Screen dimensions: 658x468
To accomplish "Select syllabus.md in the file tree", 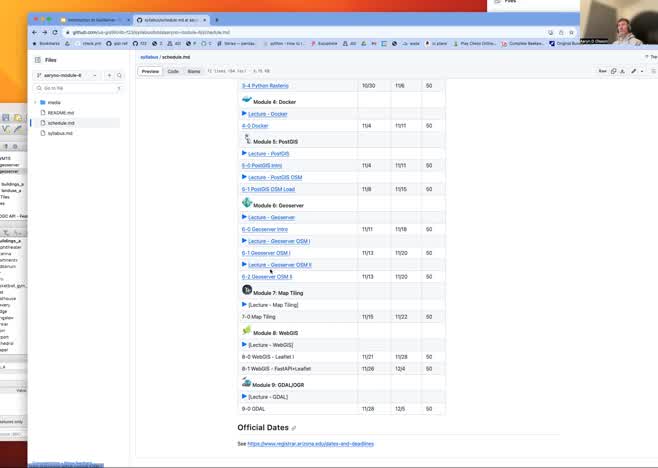I will (x=60, y=132).
